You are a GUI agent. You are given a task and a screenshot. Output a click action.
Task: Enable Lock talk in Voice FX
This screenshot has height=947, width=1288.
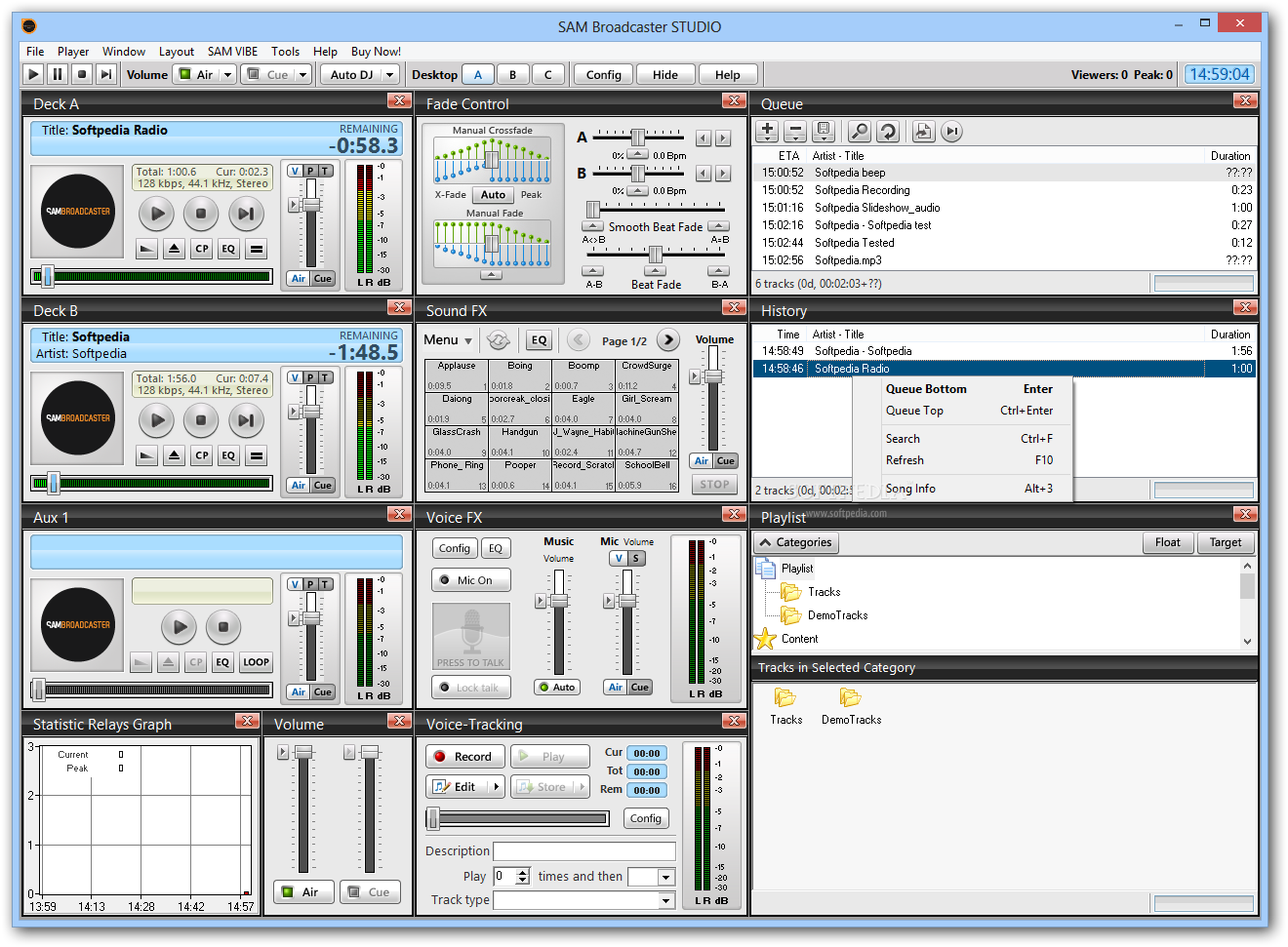[x=471, y=688]
